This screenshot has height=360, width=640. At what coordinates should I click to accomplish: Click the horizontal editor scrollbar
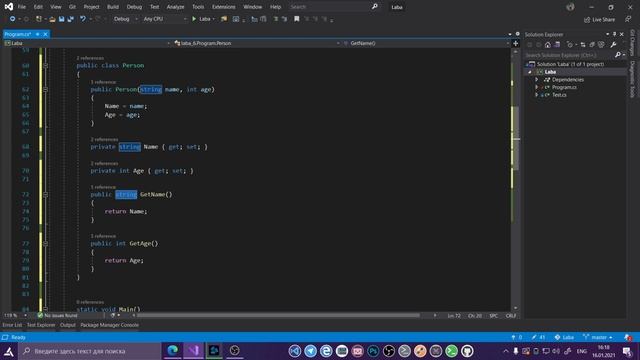tap(279, 316)
